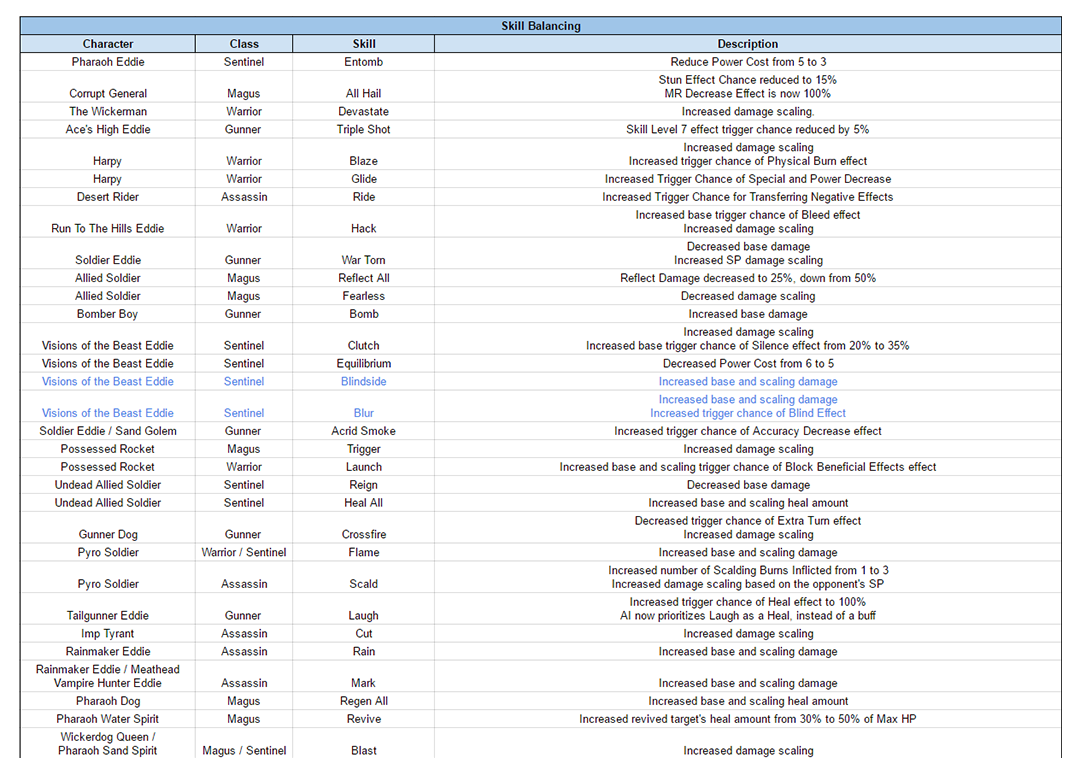1080x758 pixels.
Task: Click the Description column header
Action: click(x=747, y=44)
